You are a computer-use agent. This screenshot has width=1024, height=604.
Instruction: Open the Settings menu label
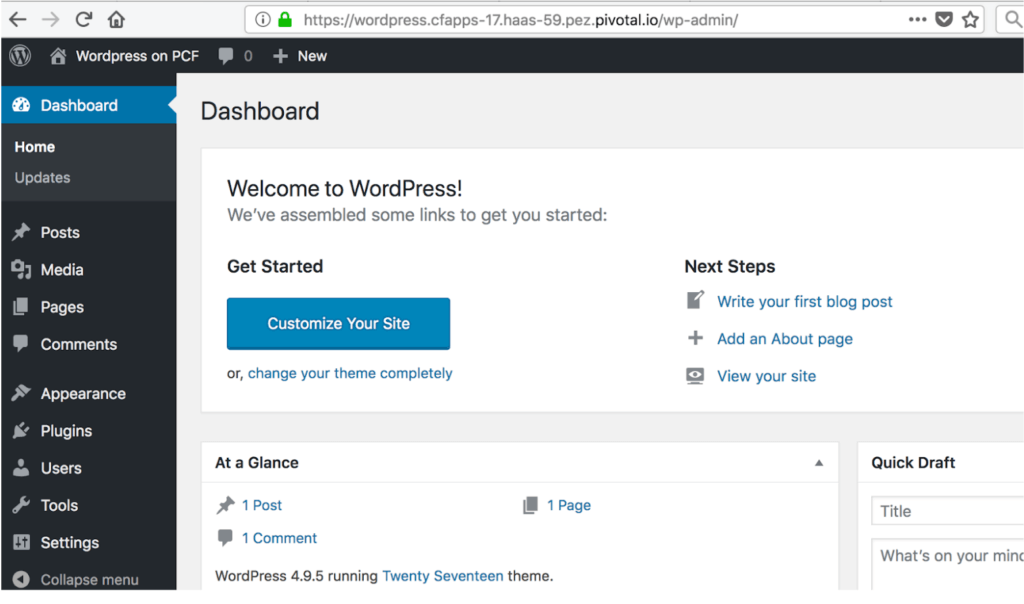(70, 543)
